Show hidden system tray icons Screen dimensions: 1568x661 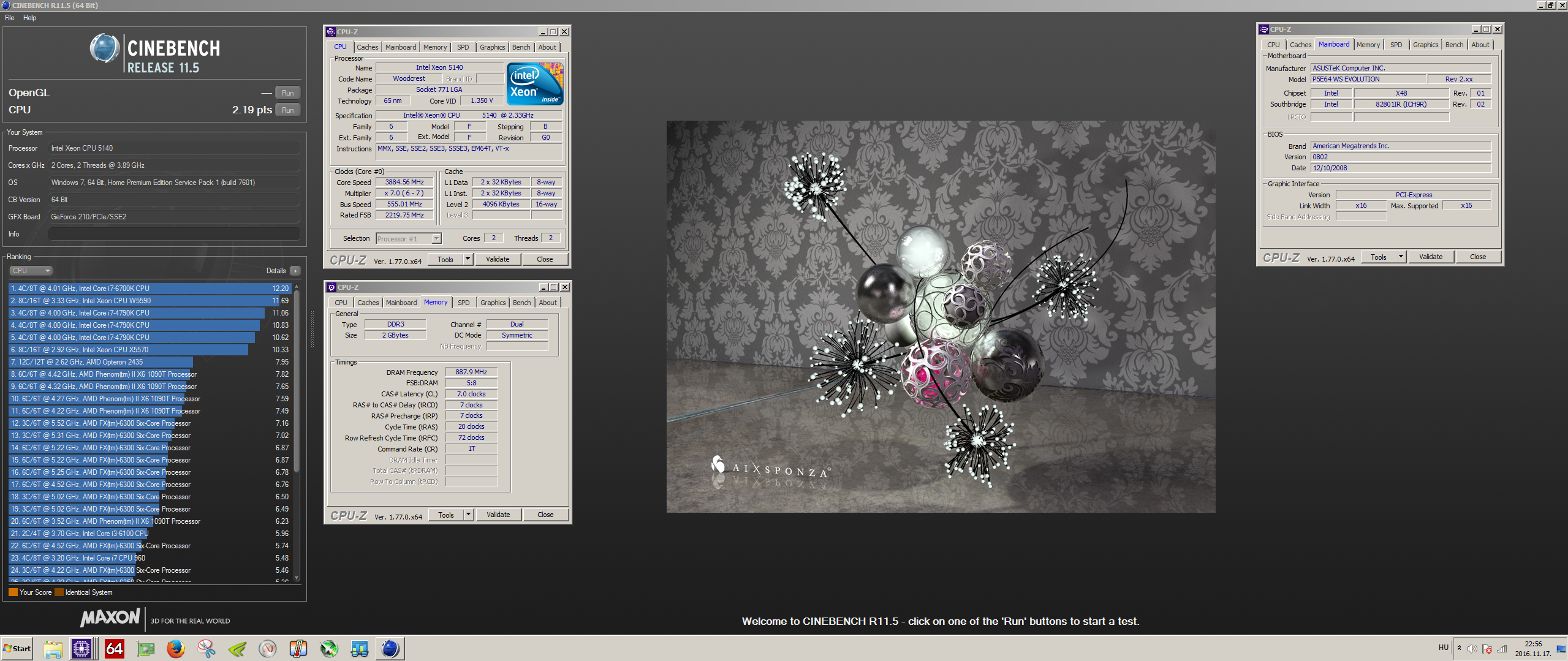click(1459, 648)
